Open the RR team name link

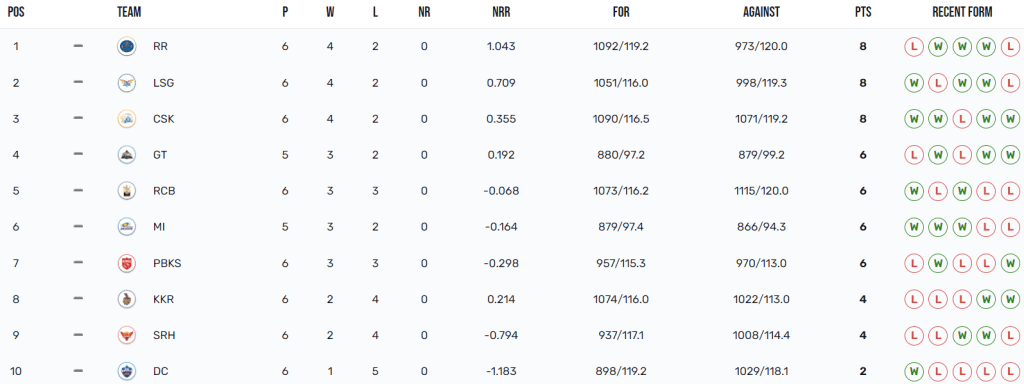tap(160, 47)
